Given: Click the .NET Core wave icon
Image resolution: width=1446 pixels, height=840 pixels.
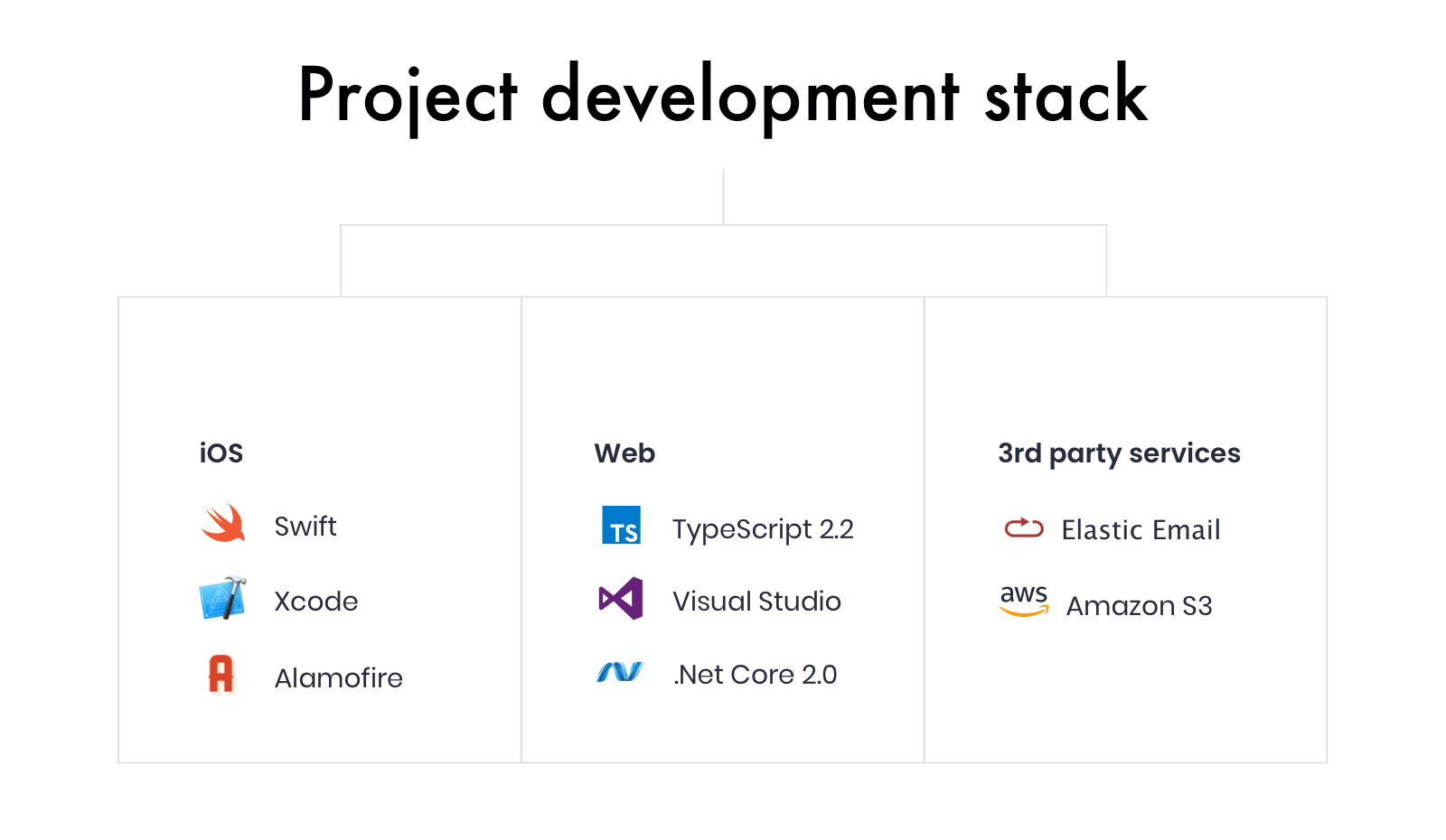Looking at the screenshot, I should click(x=620, y=672).
